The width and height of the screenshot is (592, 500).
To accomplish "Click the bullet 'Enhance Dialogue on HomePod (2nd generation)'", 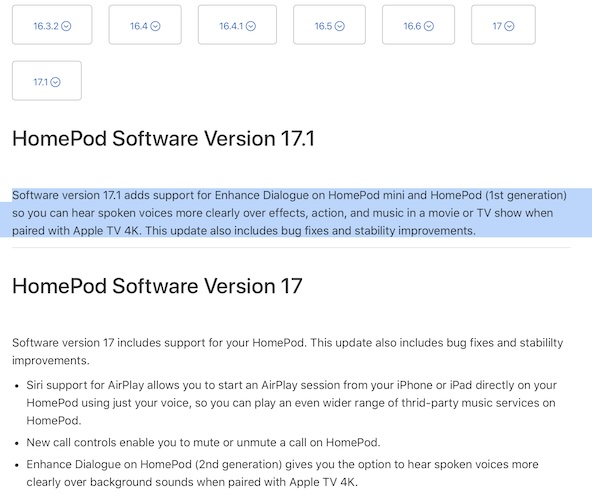I will [x=282, y=473].
